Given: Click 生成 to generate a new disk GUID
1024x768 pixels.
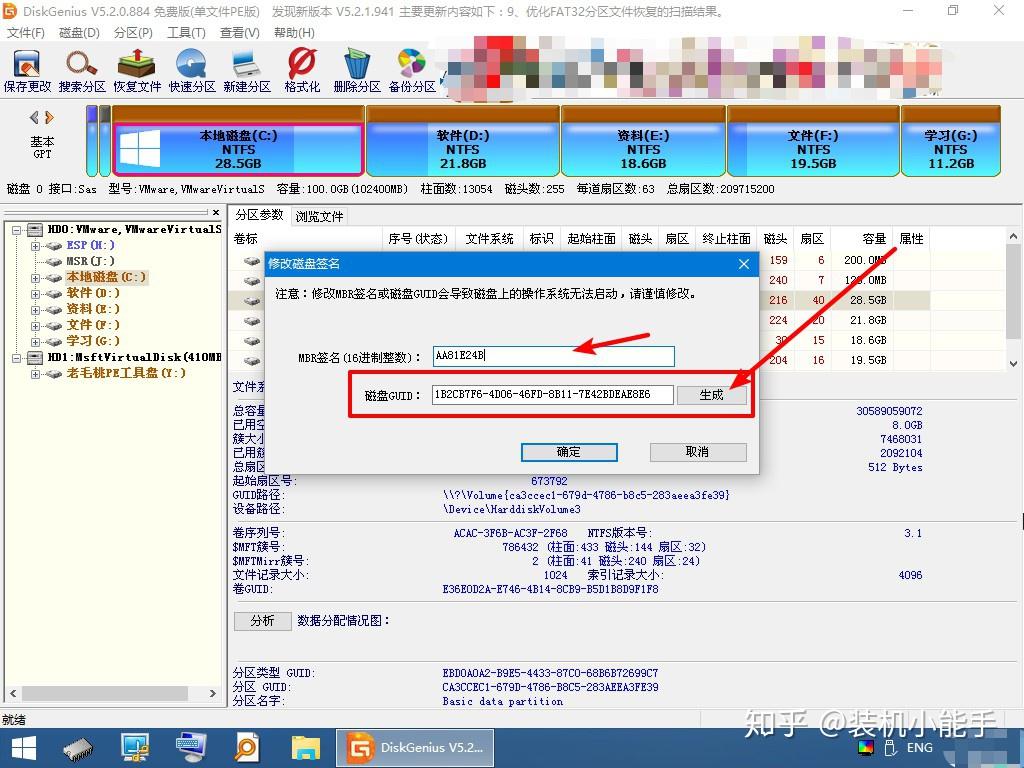Looking at the screenshot, I should point(713,394).
